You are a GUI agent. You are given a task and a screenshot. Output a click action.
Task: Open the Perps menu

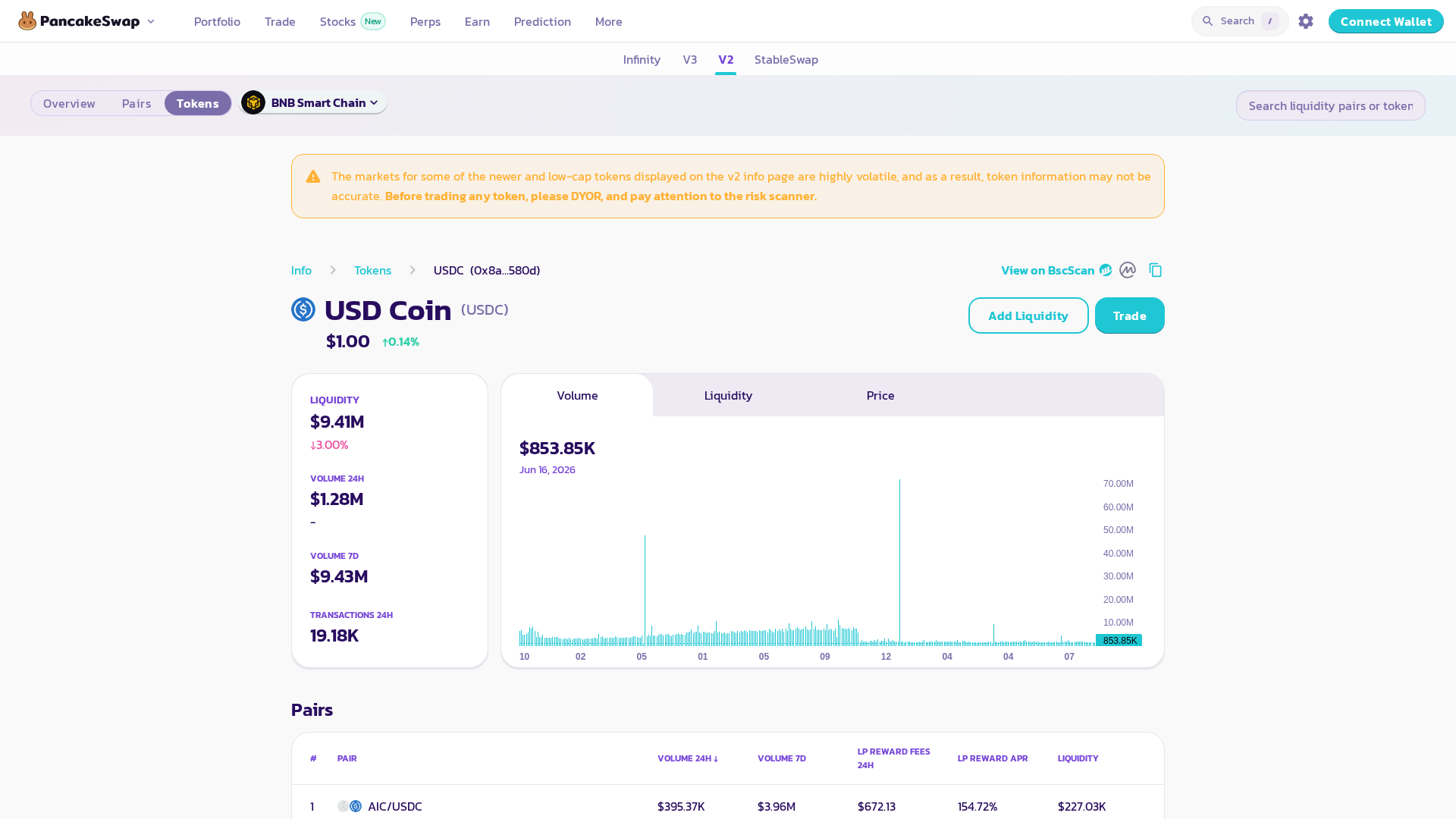point(425,21)
